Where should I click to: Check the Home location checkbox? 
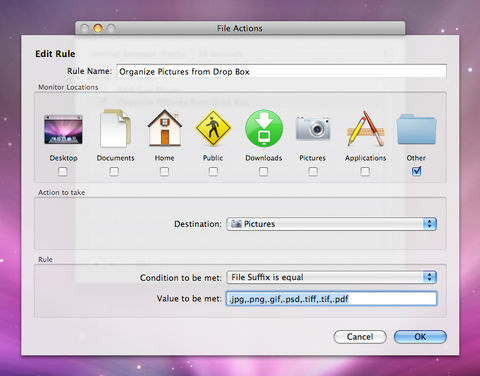tap(164, 171)
